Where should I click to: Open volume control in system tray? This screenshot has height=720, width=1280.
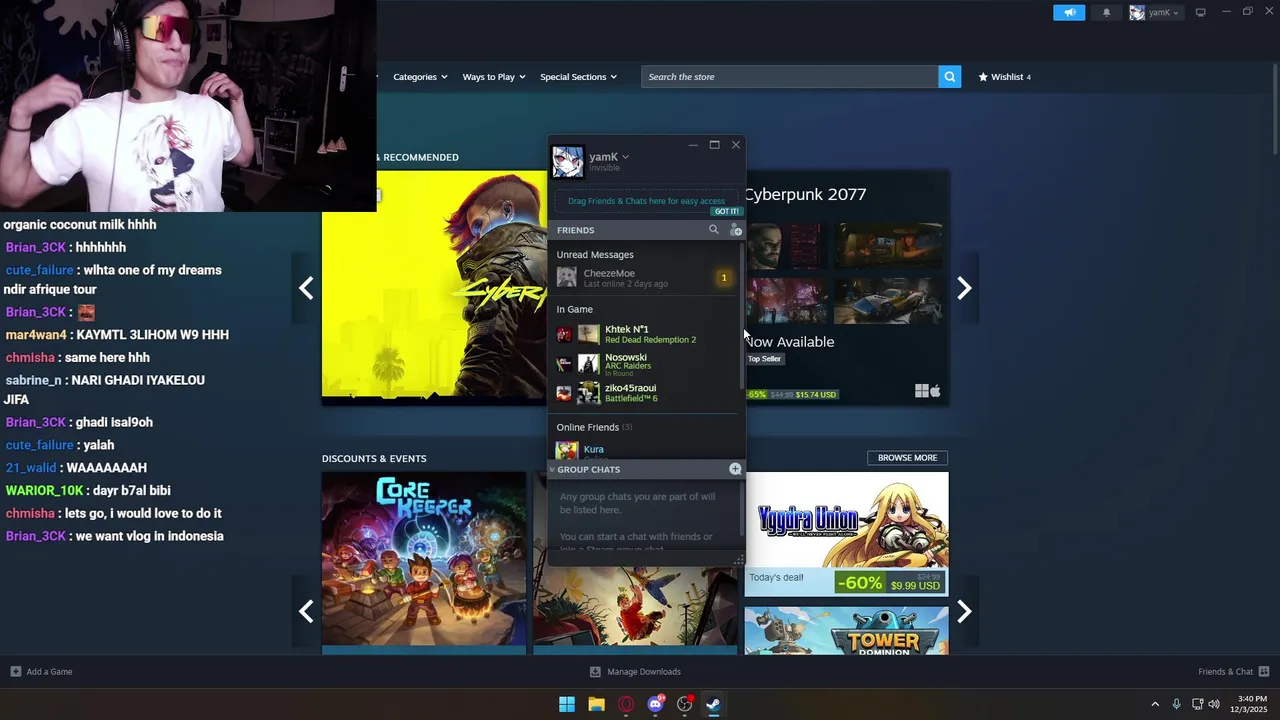[x=1214, y=704]
